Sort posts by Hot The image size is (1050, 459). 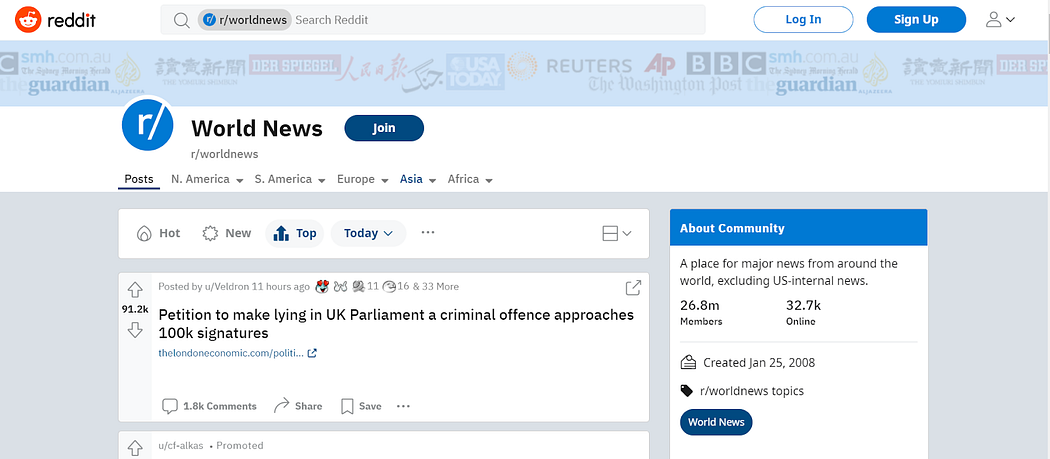pos(159,233)
